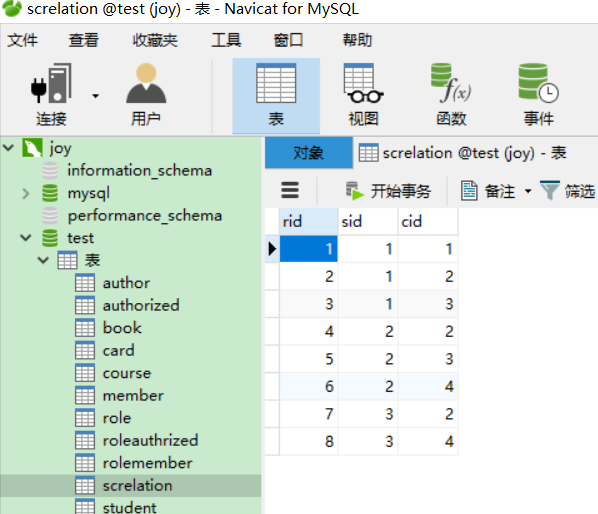The image size is (598, 514).
Task: Expand the mysql database node
Action: (x=26, y=193)
